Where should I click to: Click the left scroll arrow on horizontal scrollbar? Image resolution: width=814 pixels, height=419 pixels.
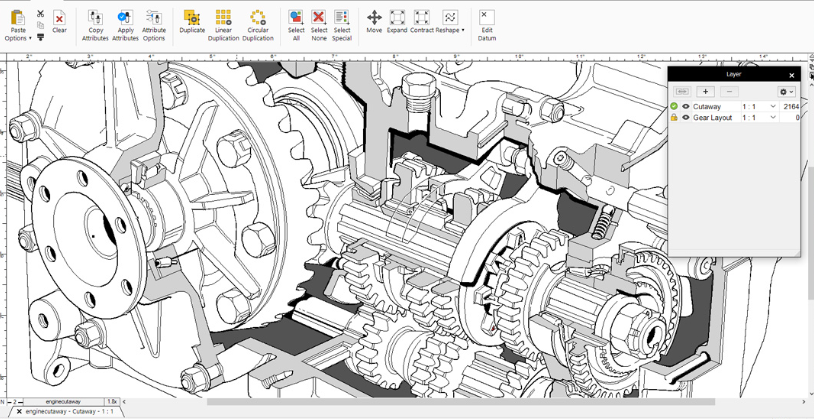[x=124, y=402]
